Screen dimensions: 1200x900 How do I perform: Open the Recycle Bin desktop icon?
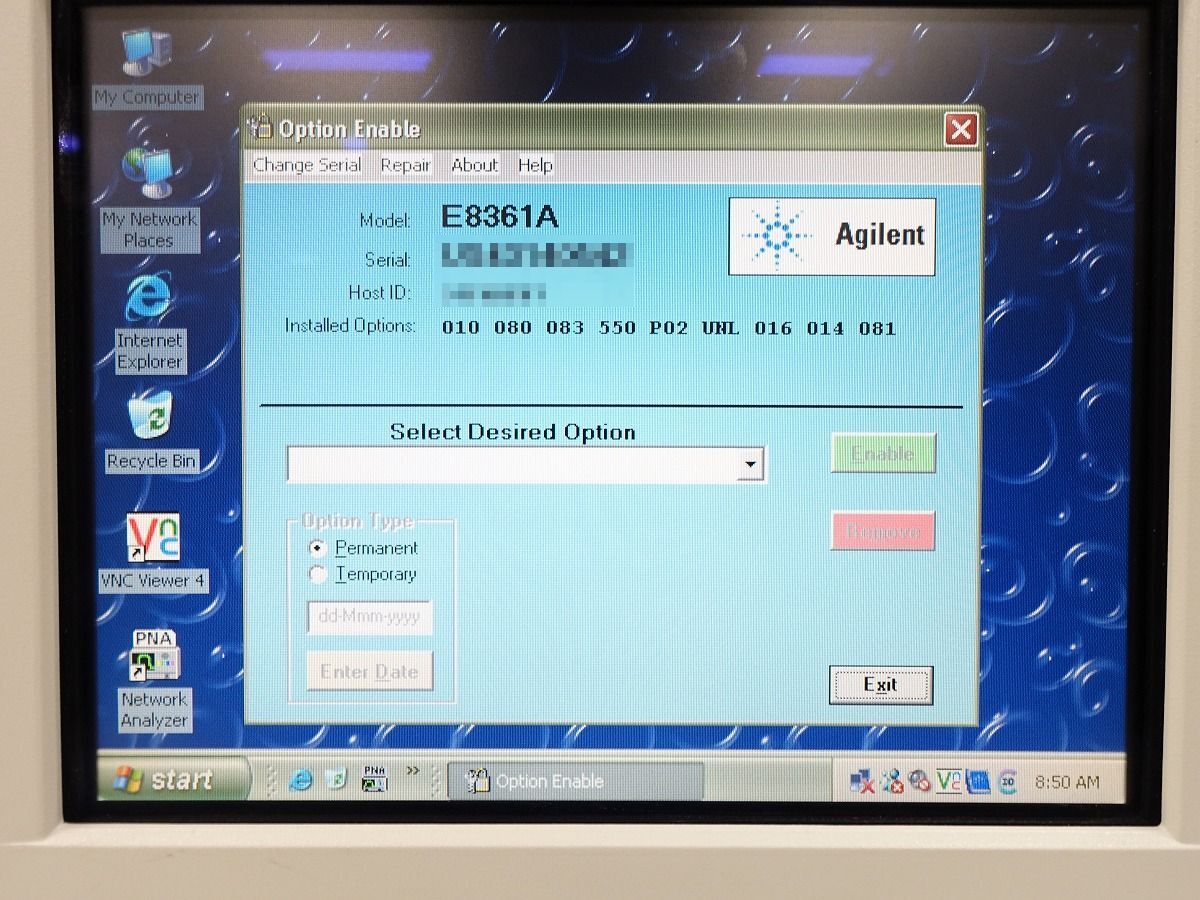[151, 430]
